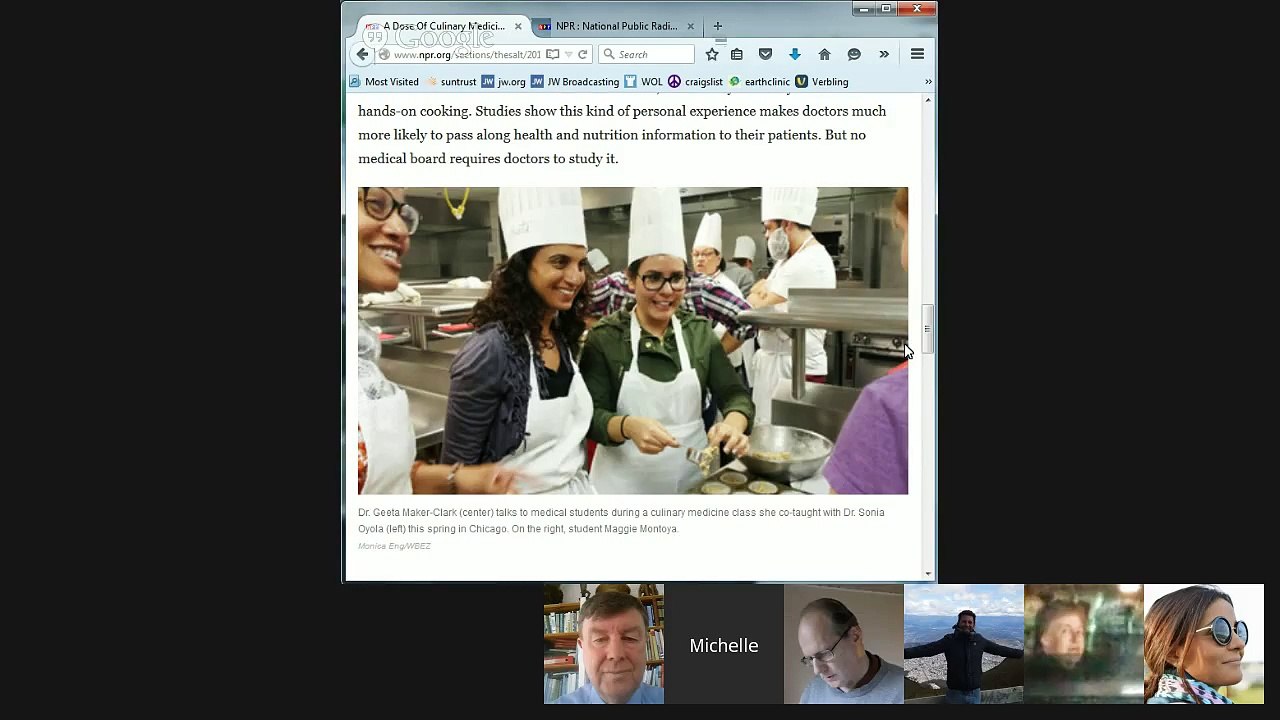Maximize the Firefox window
1280x720 pixels.
pos(885,9)
